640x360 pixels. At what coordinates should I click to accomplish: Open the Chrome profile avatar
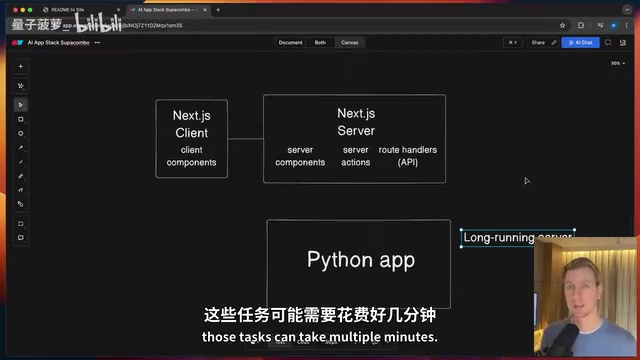point(613,25)
